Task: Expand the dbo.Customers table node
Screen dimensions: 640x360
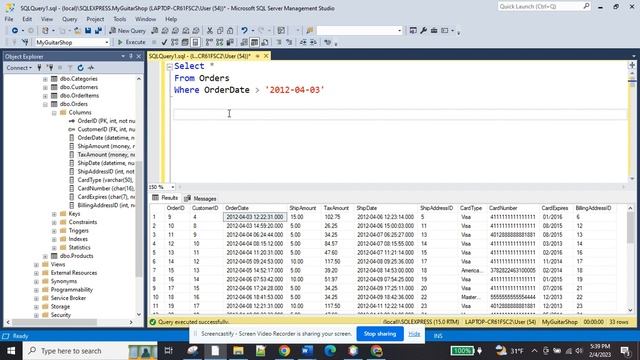Action: point(45,87)
